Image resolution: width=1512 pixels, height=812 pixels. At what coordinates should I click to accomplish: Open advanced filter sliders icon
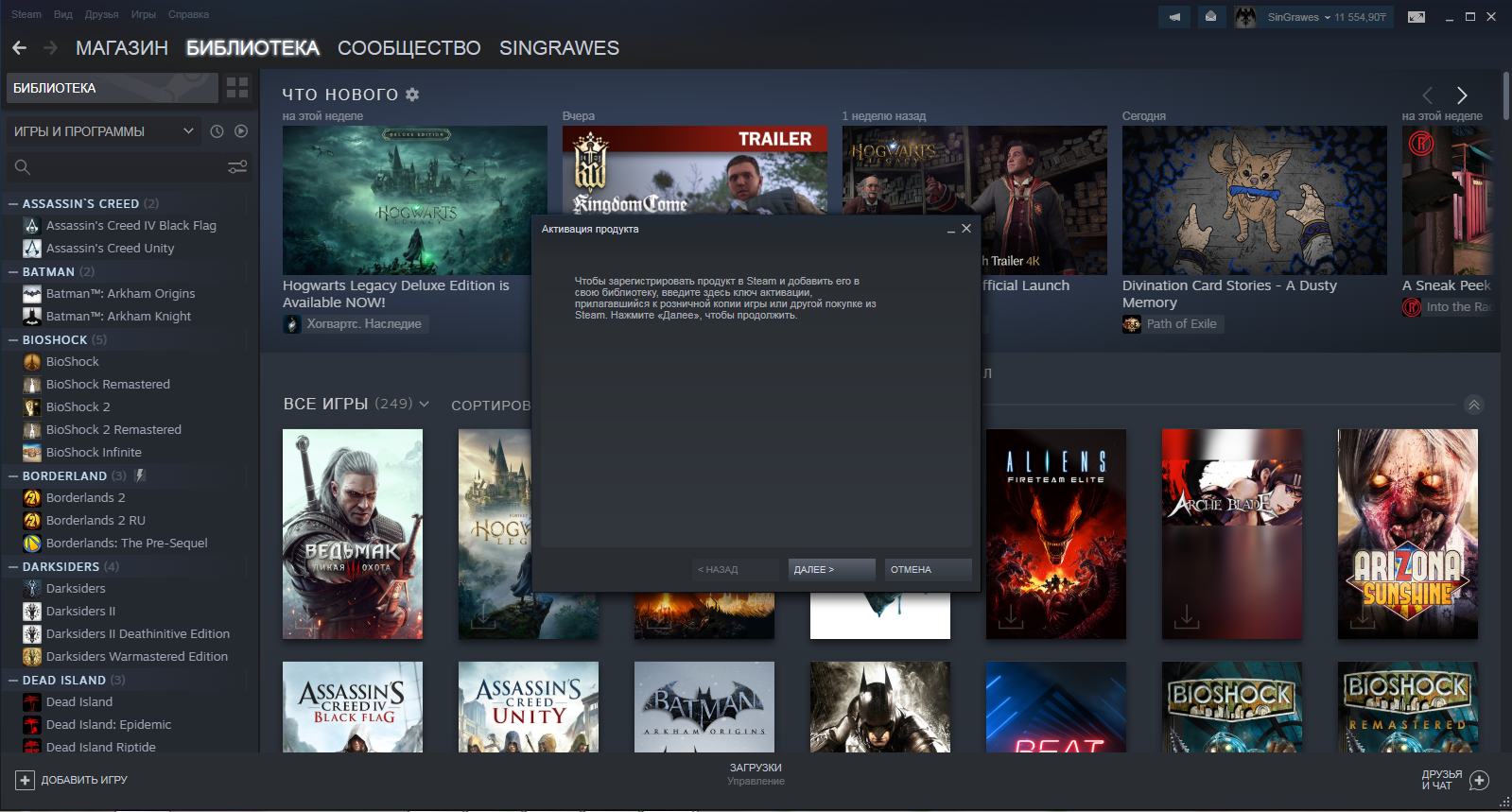[x=237, y=167]
